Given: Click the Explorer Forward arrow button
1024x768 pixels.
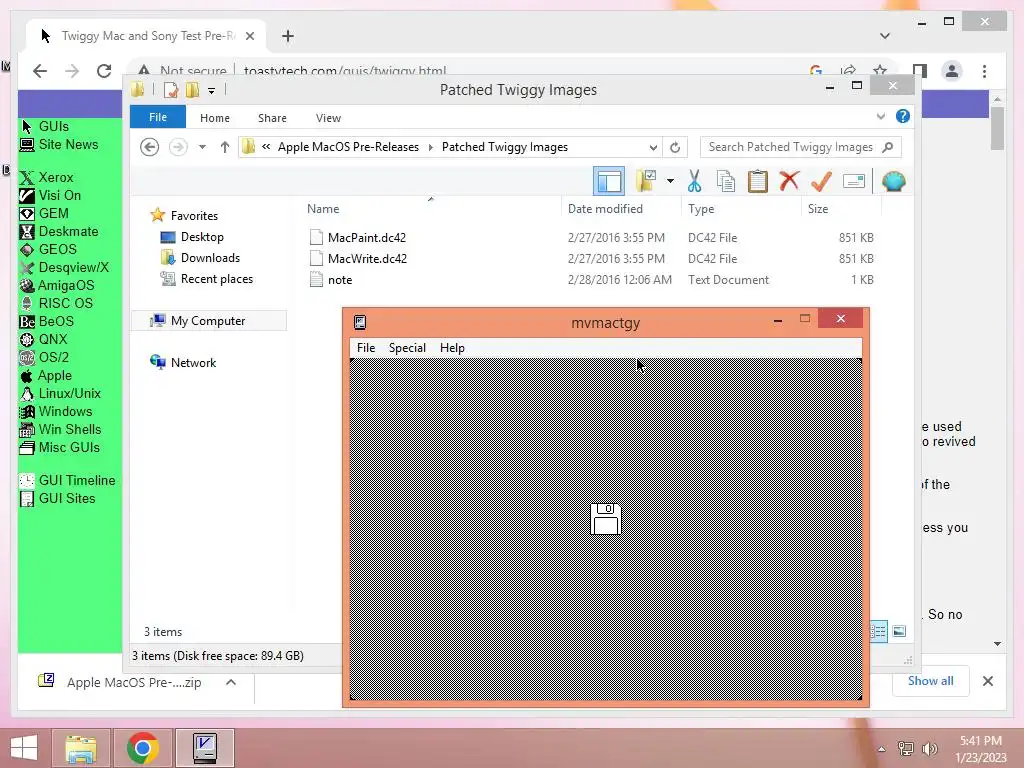Looking at the screenshot, I should pos(178,147).
